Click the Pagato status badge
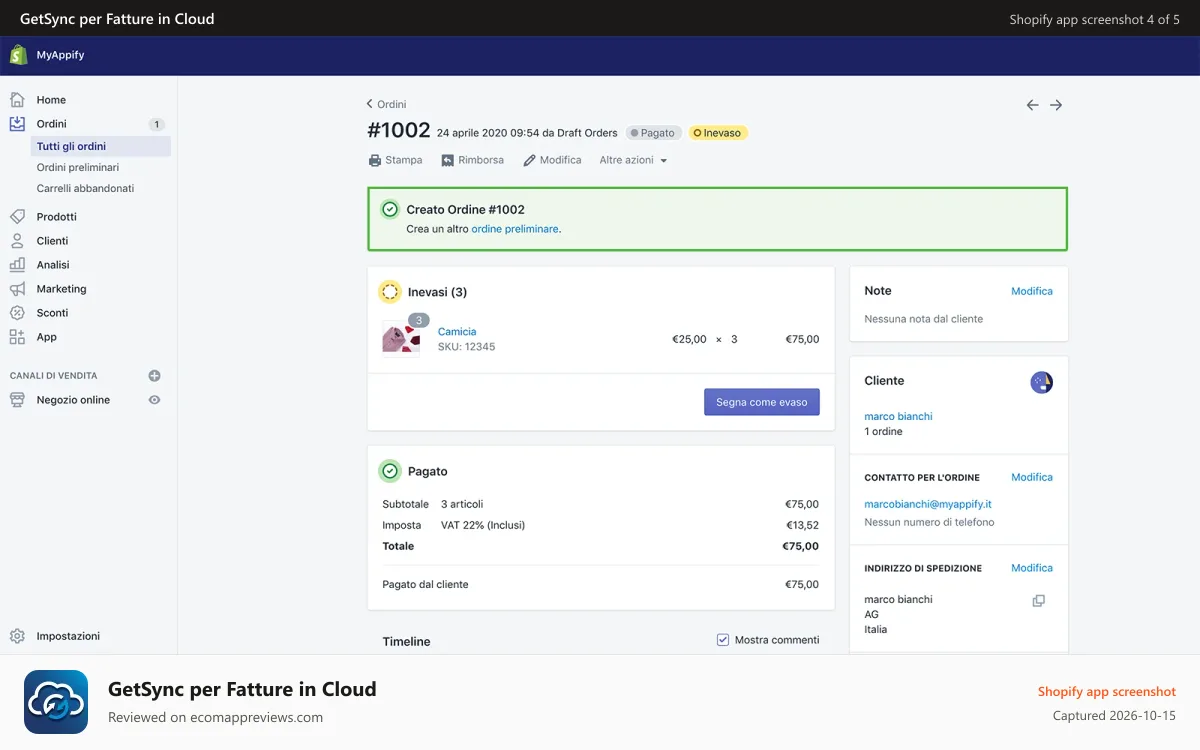The height and width of the screenshot is (750, 1200). point(654,133)
